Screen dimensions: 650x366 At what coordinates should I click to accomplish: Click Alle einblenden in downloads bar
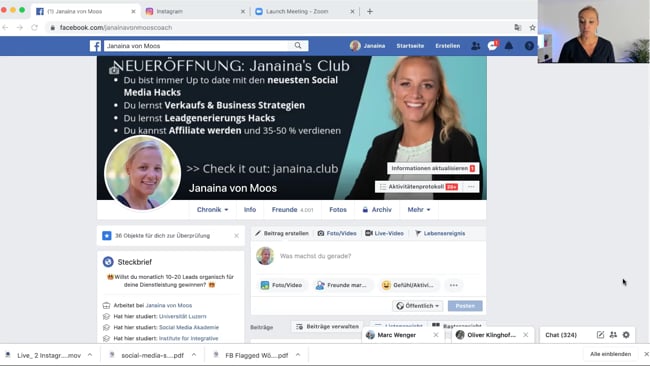click(x=611, y=354)
